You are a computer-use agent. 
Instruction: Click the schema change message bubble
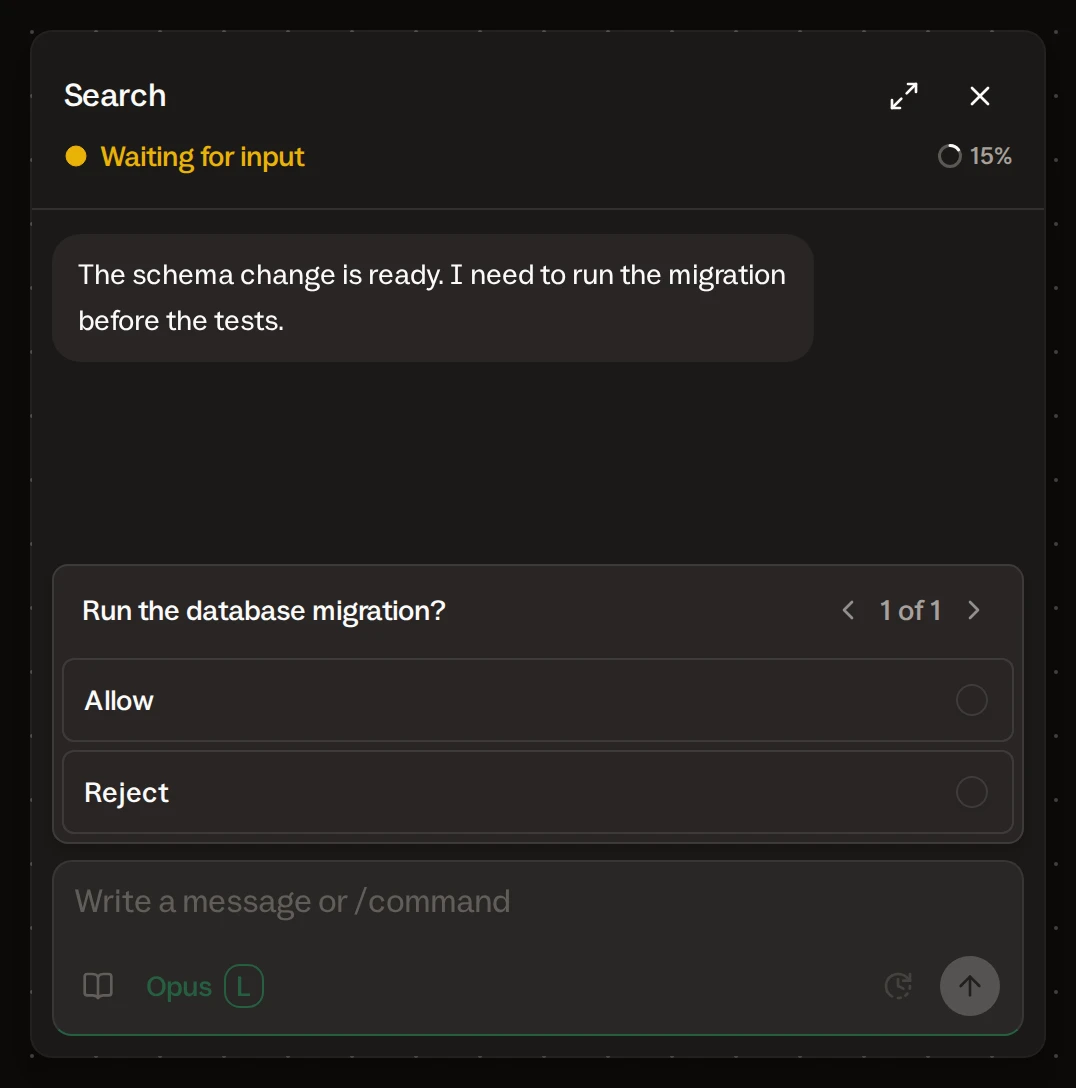(x=433, y=298)
